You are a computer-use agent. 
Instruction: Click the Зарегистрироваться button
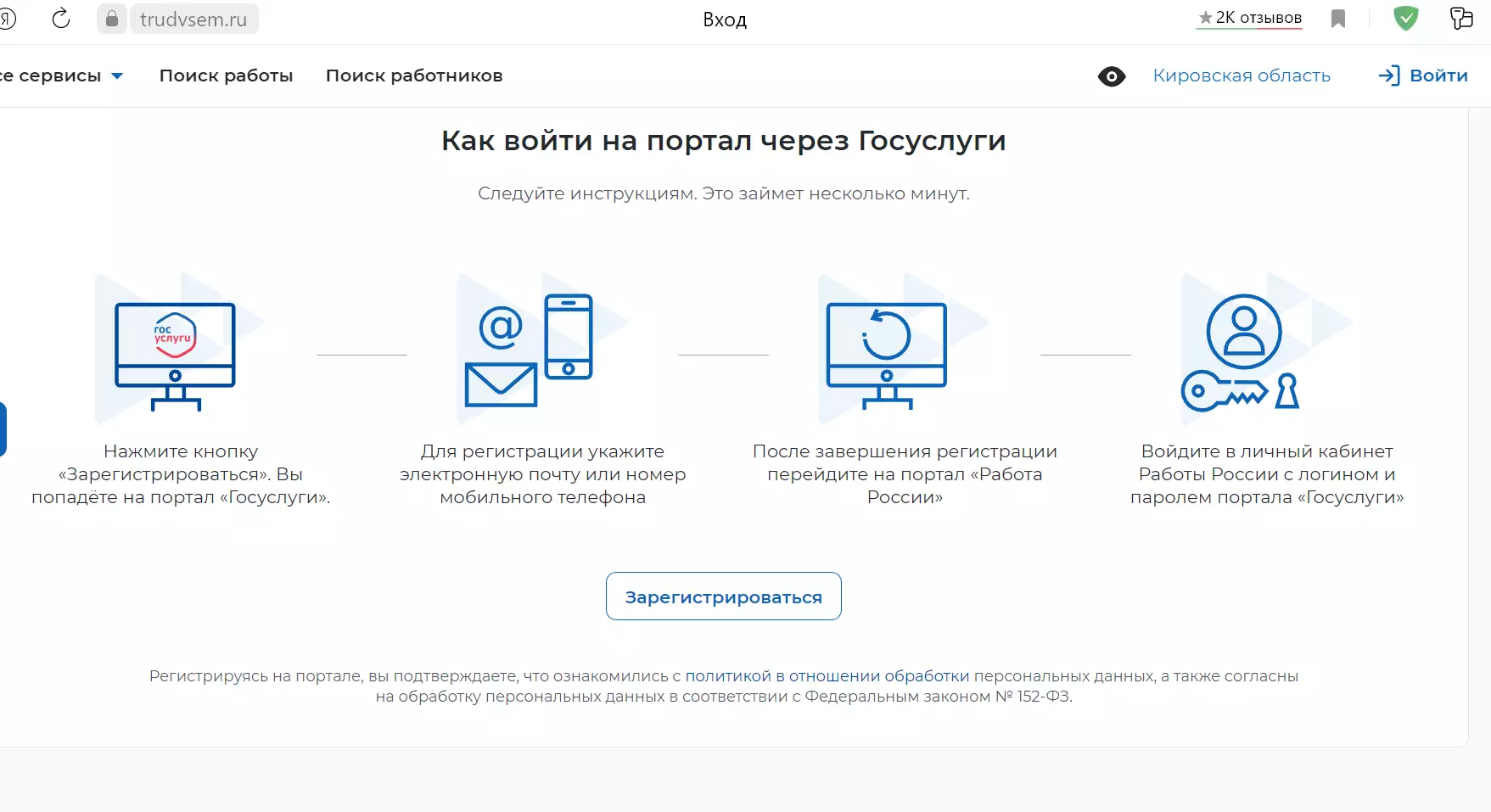724,596
